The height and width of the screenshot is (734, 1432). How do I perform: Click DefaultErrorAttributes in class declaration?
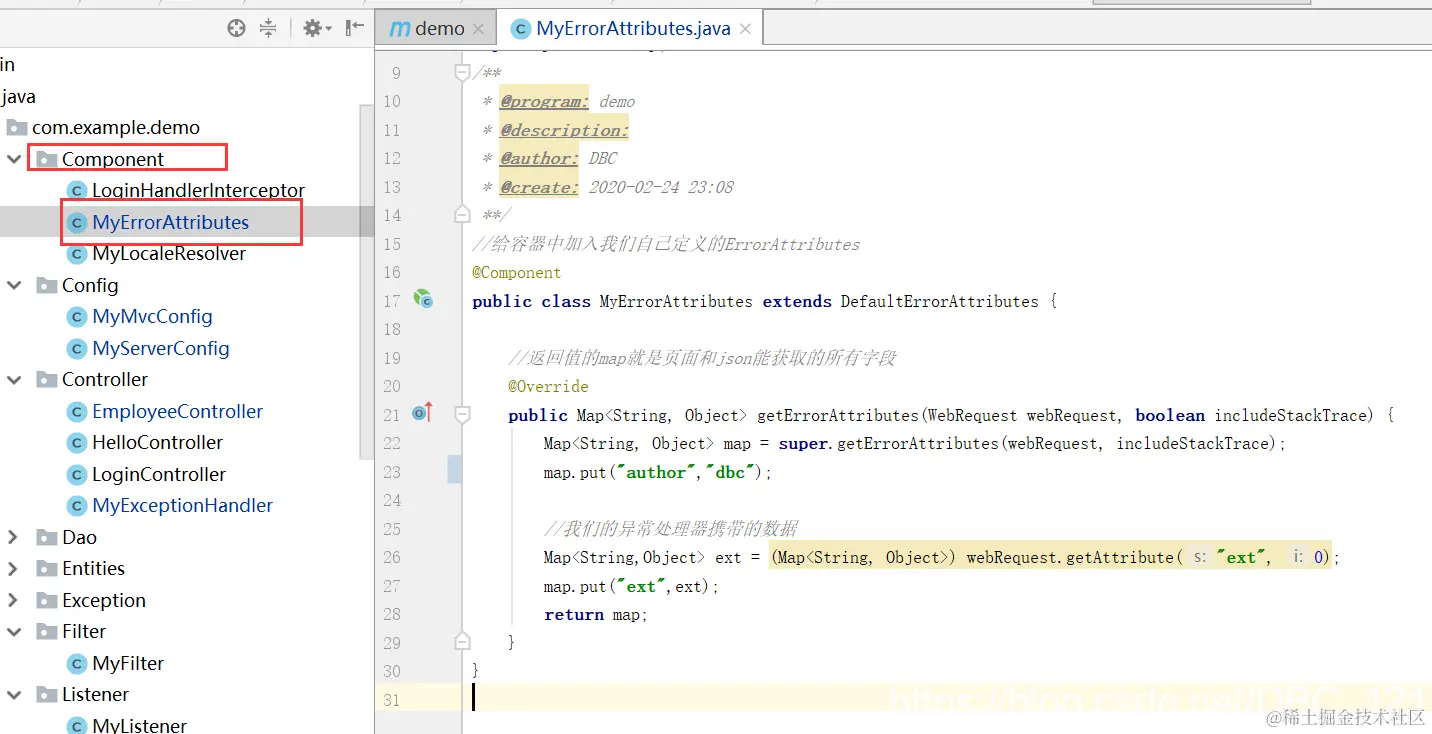click(939, 302)
